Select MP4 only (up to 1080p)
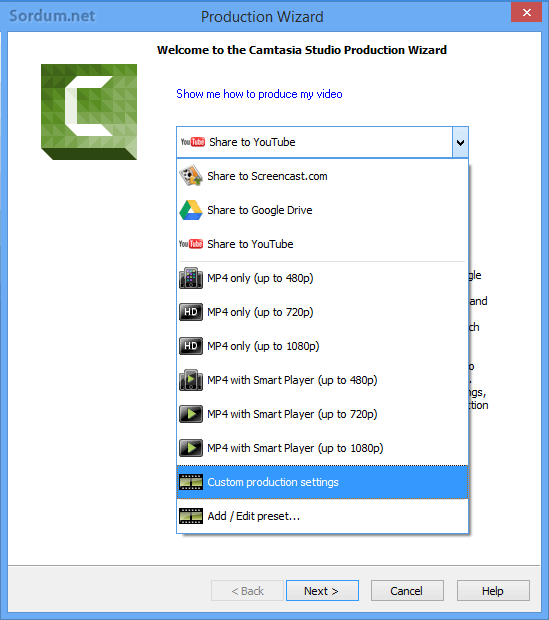The width and height of the screenshot is (549, 620). tap(322, 346)
